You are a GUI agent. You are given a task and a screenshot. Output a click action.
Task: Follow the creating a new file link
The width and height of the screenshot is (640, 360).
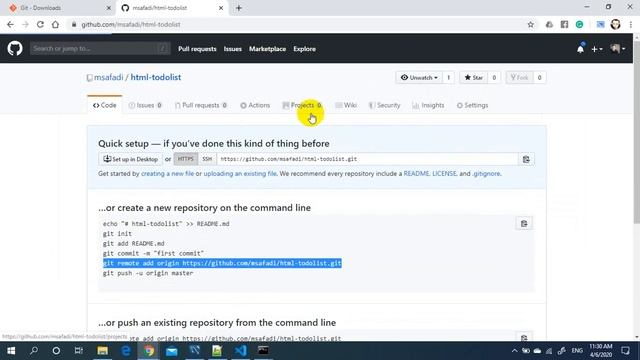click(x=167, y=173)
